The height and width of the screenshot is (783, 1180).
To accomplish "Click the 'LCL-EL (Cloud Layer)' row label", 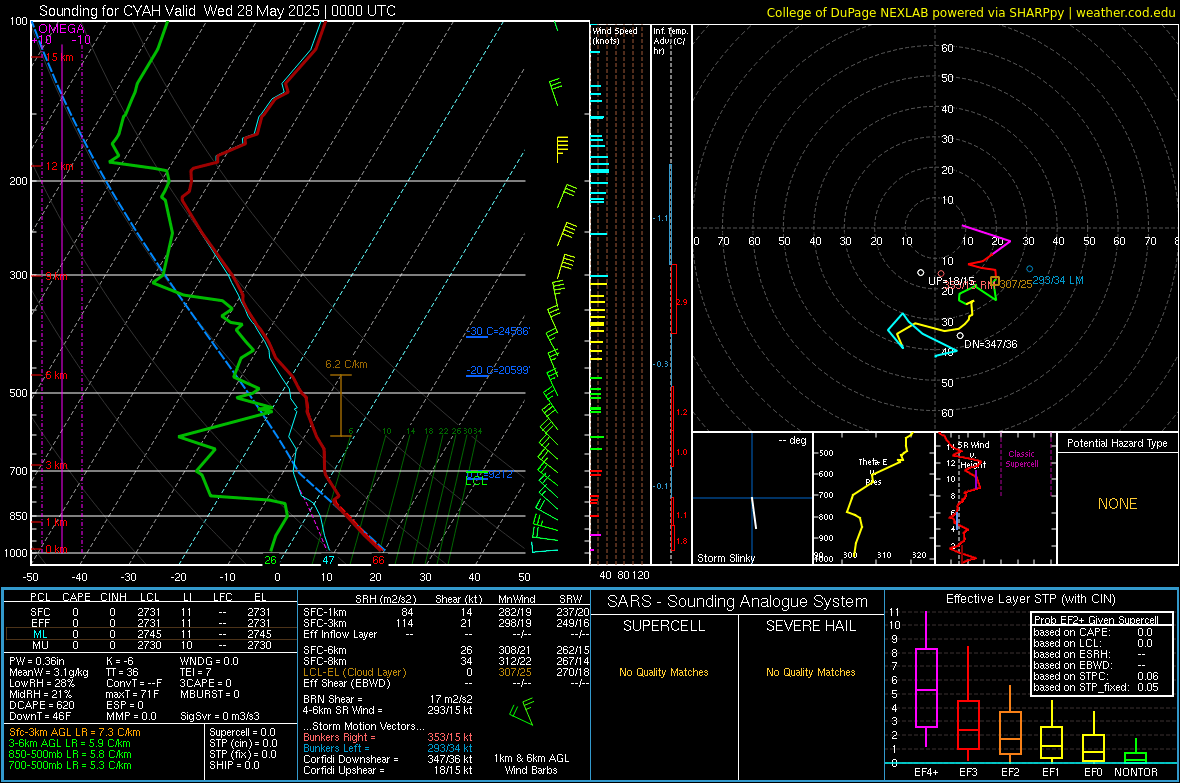I will [x=354, y=672].
